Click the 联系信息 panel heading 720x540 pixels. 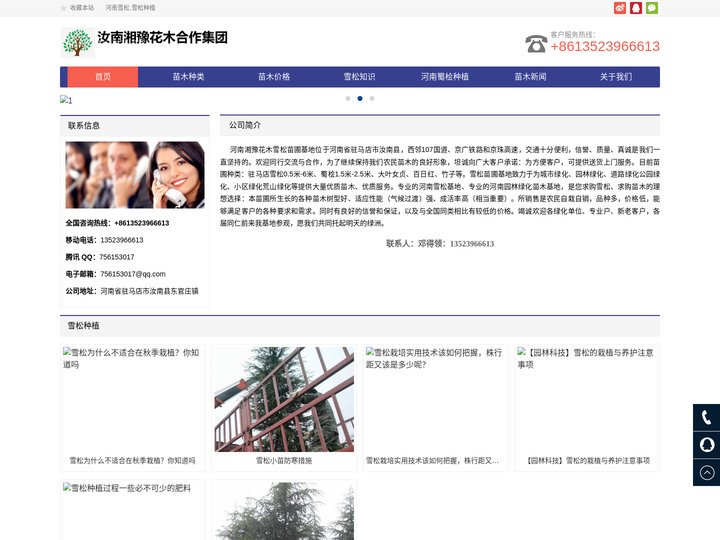84,125
